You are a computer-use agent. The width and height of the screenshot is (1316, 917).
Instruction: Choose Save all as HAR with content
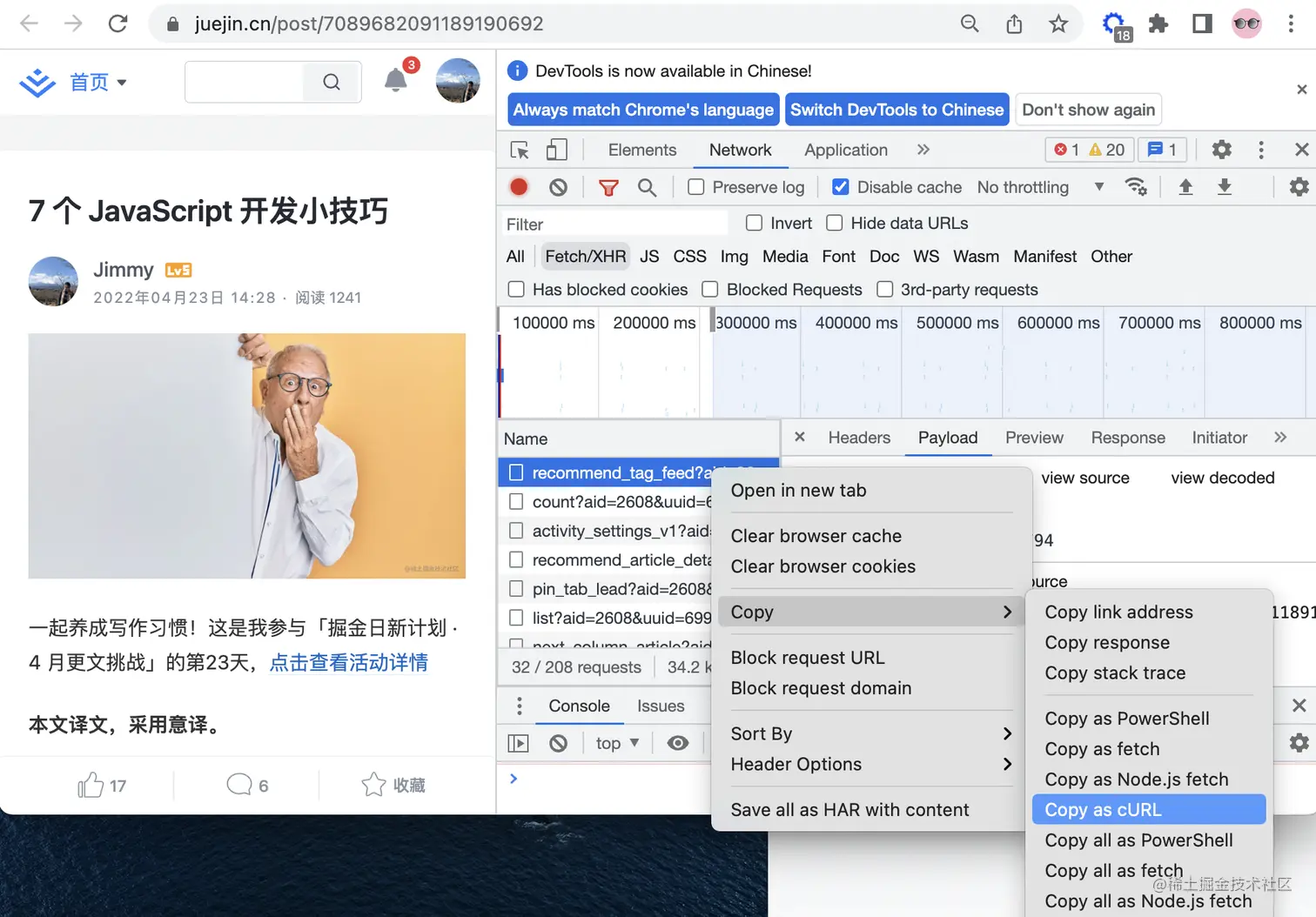(871, 810)
